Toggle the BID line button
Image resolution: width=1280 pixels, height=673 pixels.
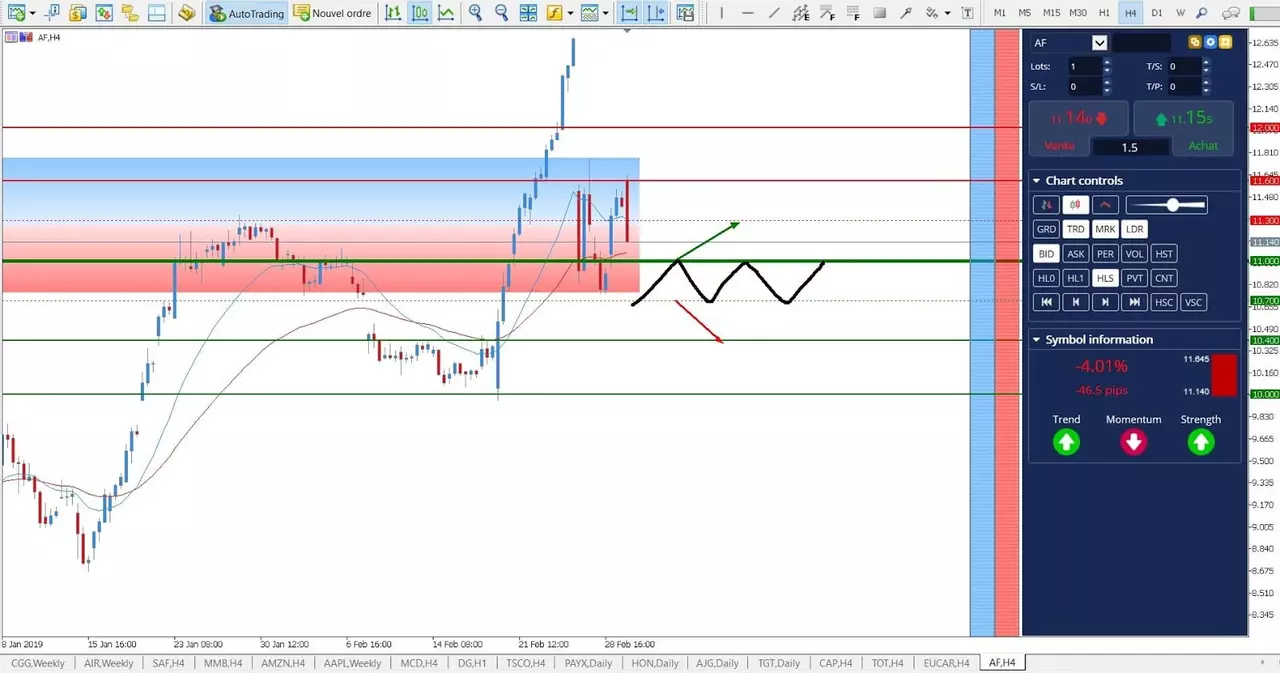tap(1046, 254)
